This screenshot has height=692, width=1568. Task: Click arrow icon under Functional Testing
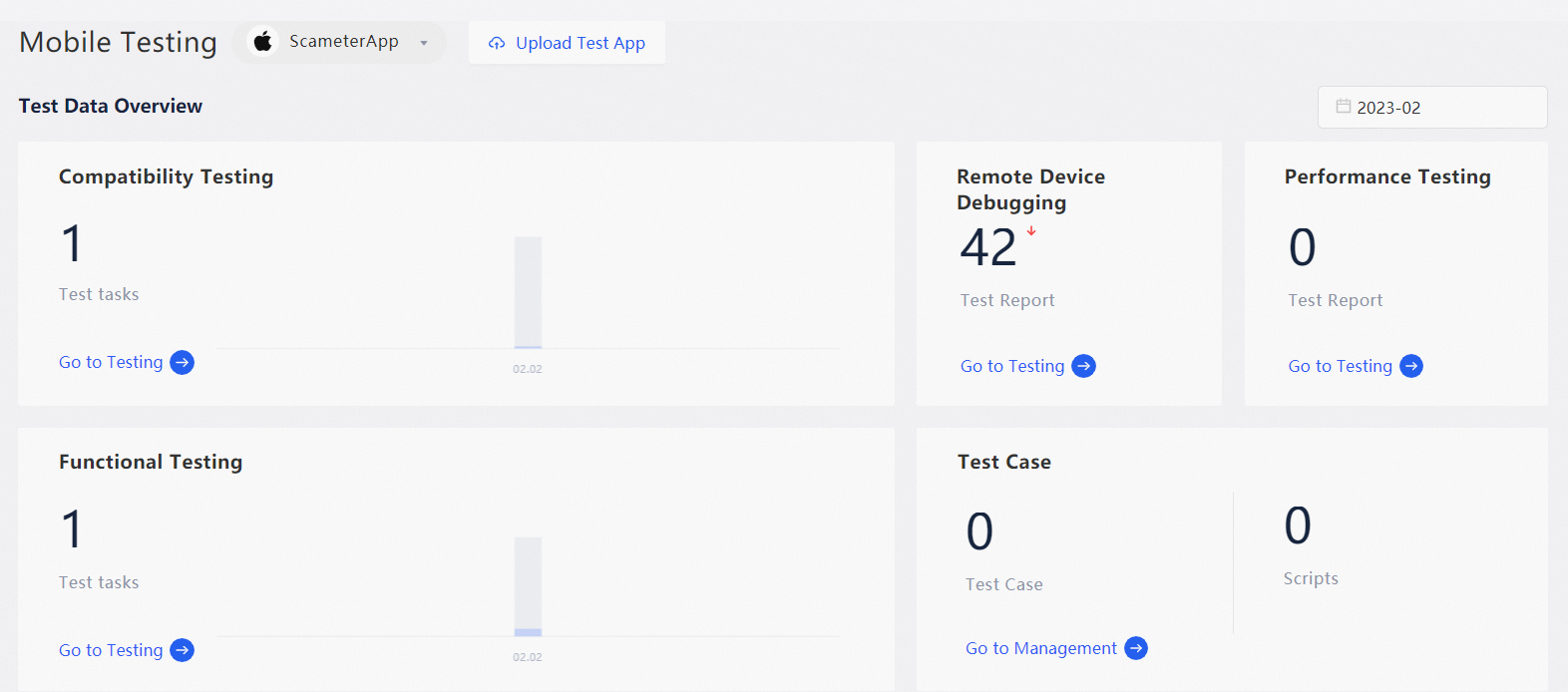182,650
